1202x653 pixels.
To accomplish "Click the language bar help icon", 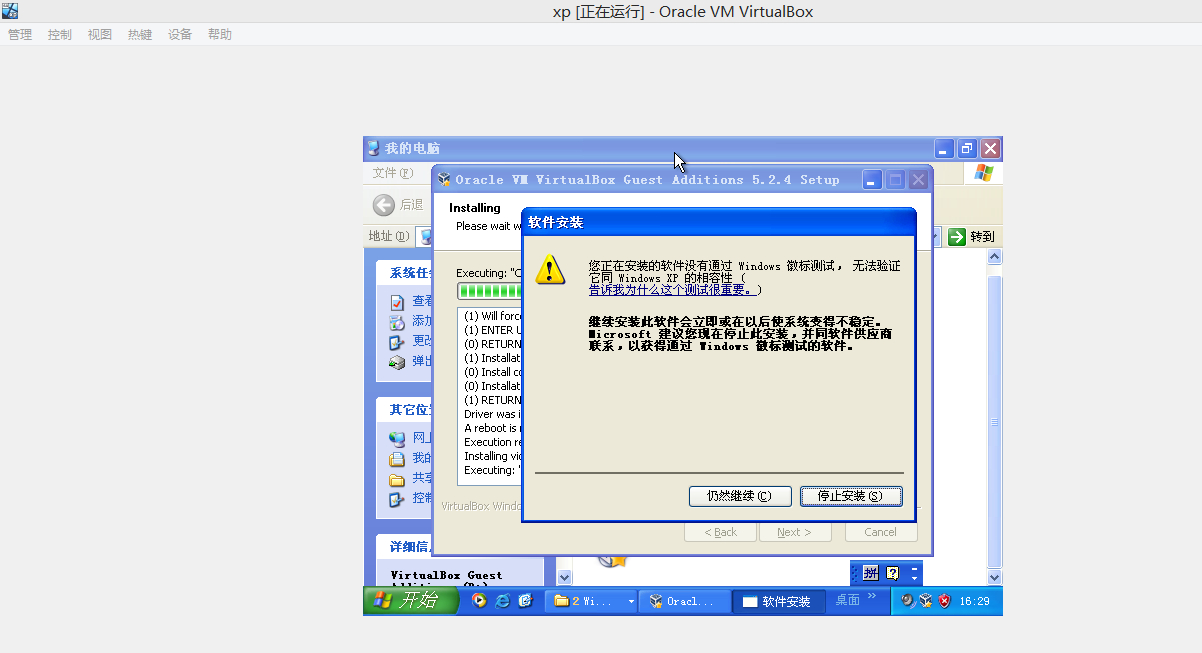I will (x=892, y=573).
